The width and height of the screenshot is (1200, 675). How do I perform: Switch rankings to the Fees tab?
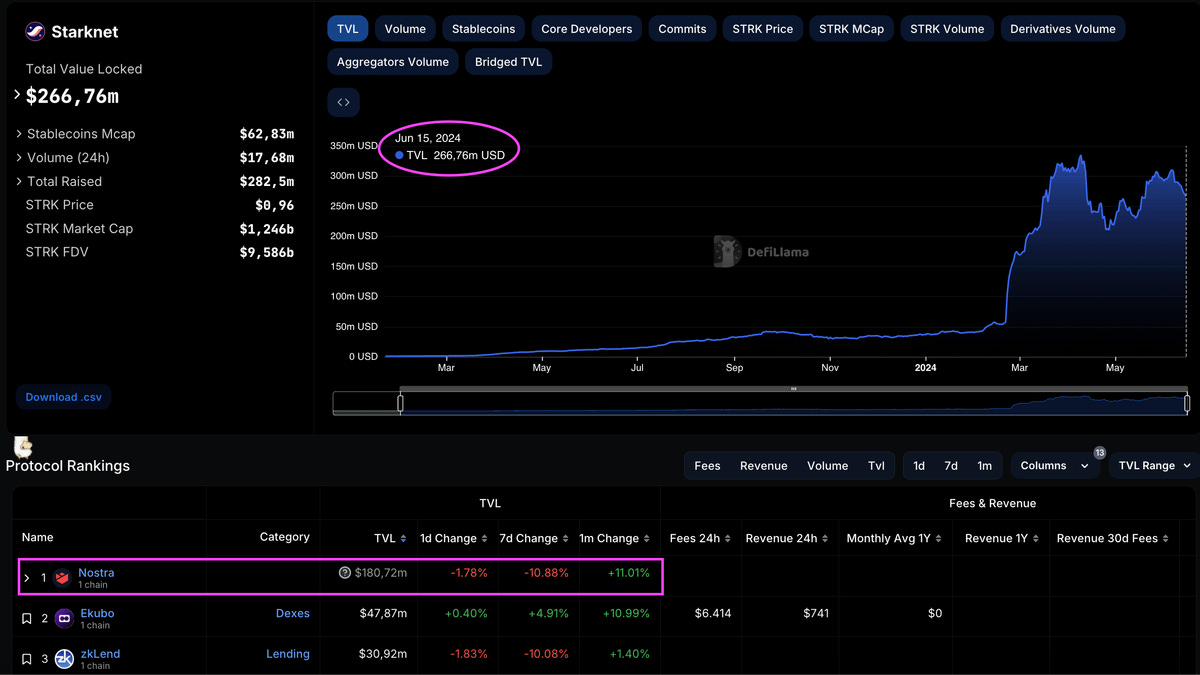point(707,466)
